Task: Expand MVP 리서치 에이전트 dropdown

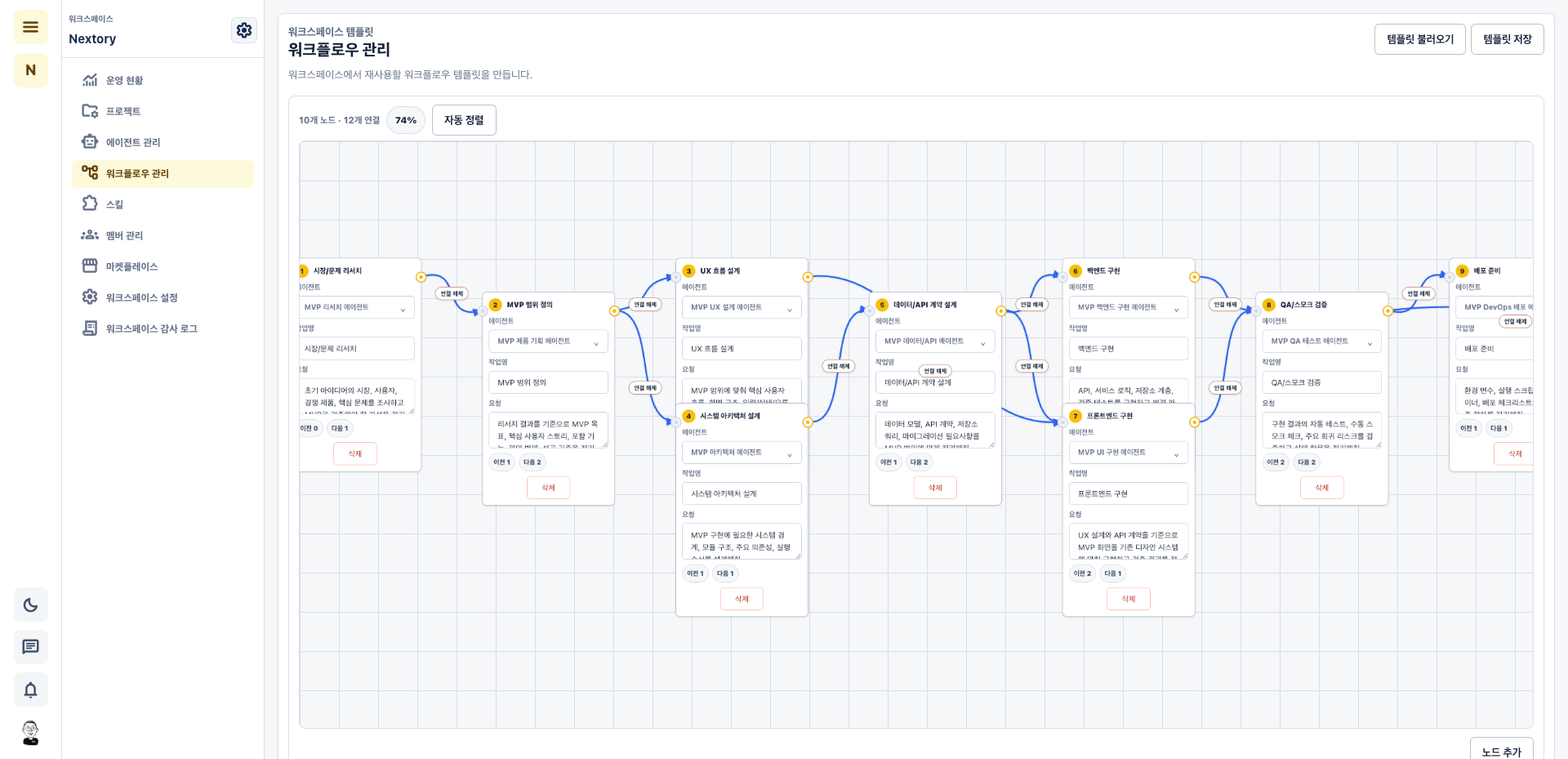Action: pyautogui.click(x=358, y=307)
